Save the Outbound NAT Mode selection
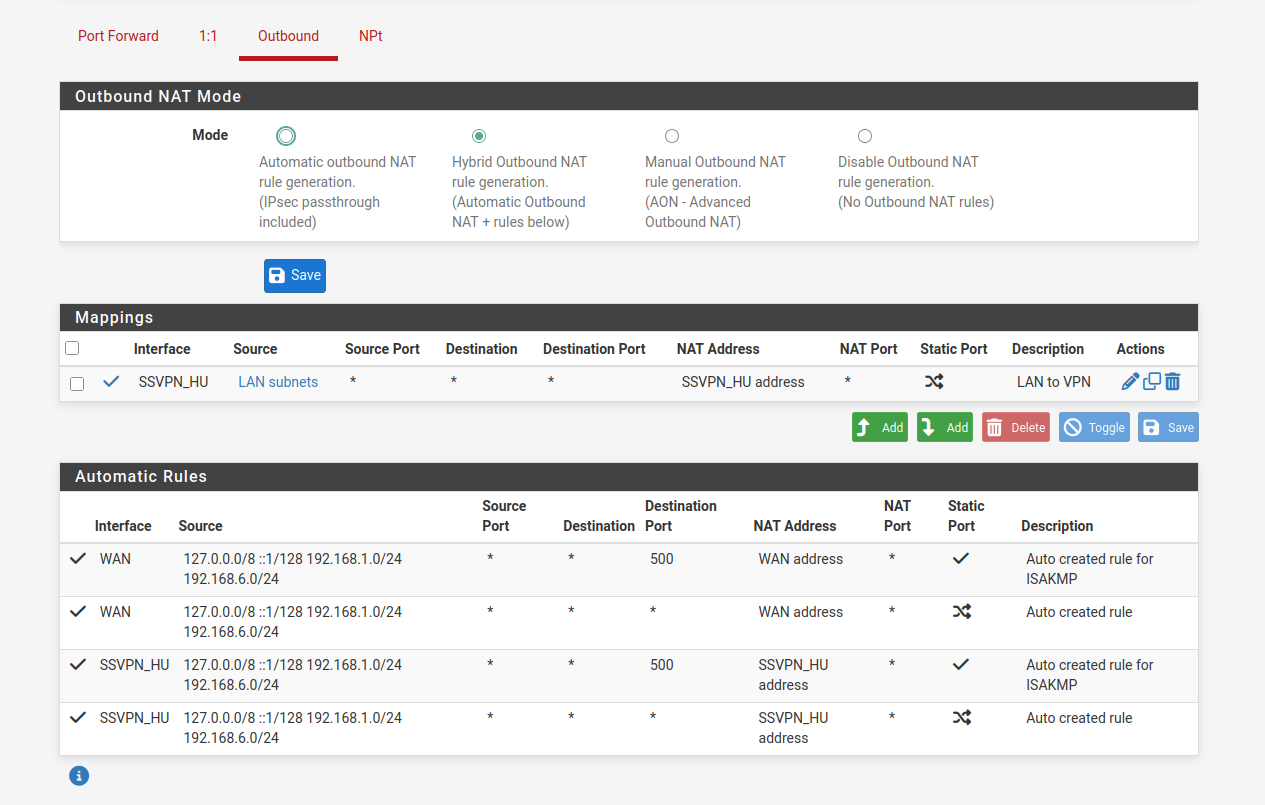The height and width of the screenshot is (805, 1265). [x=295, y=276]
